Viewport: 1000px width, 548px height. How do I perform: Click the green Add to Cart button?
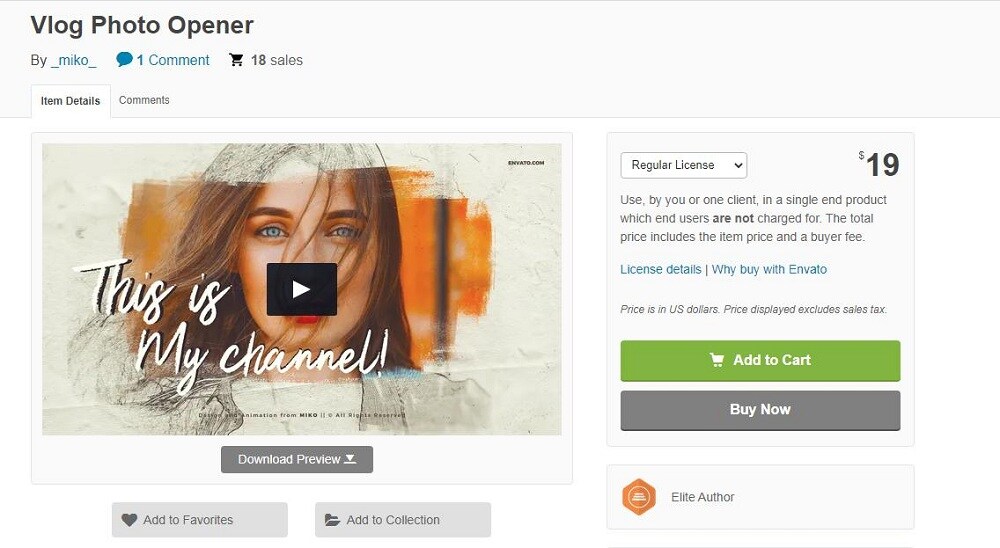click(760, 360)
